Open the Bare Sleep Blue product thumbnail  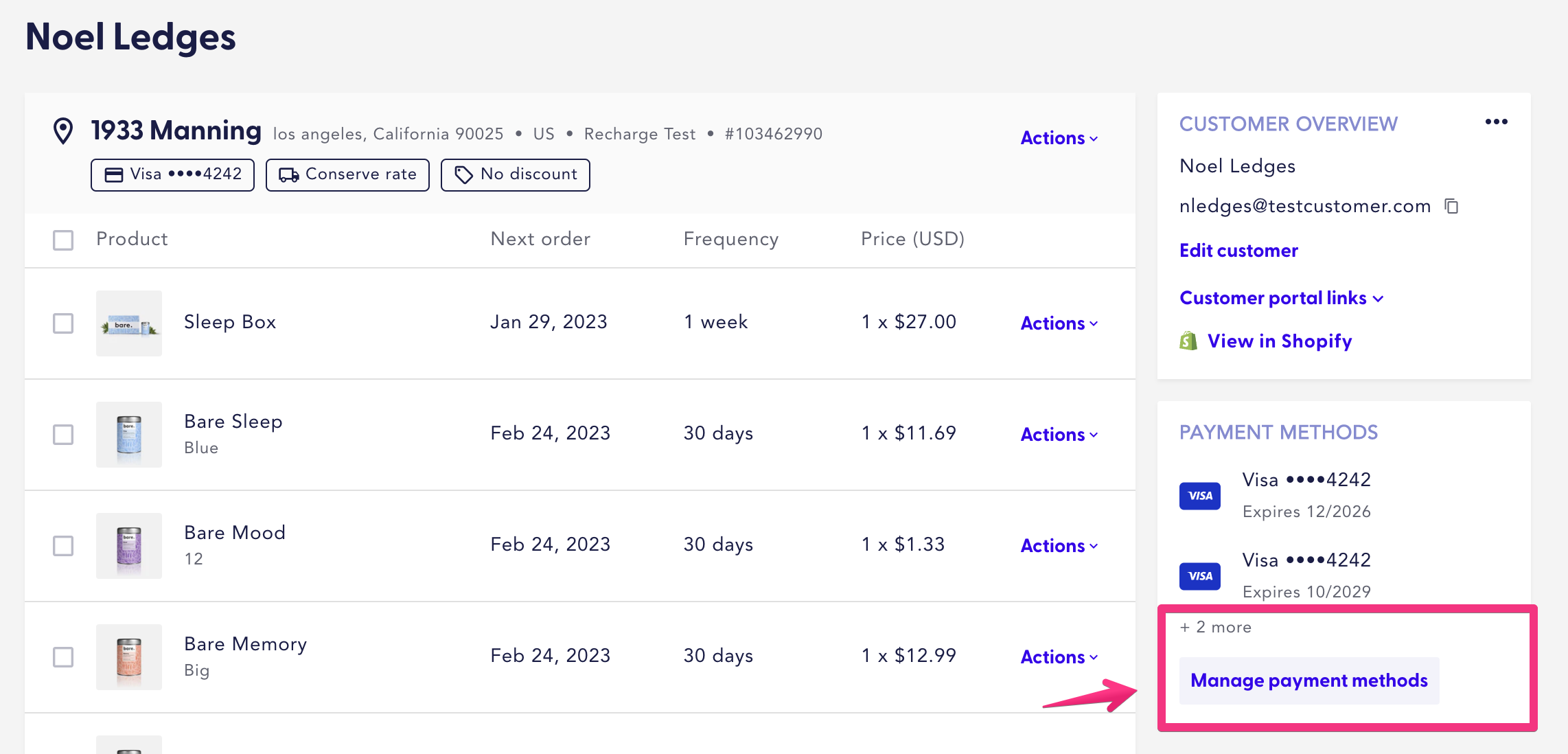pos(129,435)
